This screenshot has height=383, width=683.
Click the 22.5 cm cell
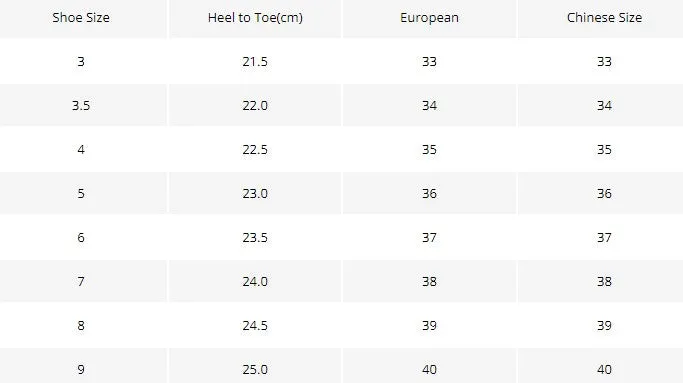click(x=255, y=149)
